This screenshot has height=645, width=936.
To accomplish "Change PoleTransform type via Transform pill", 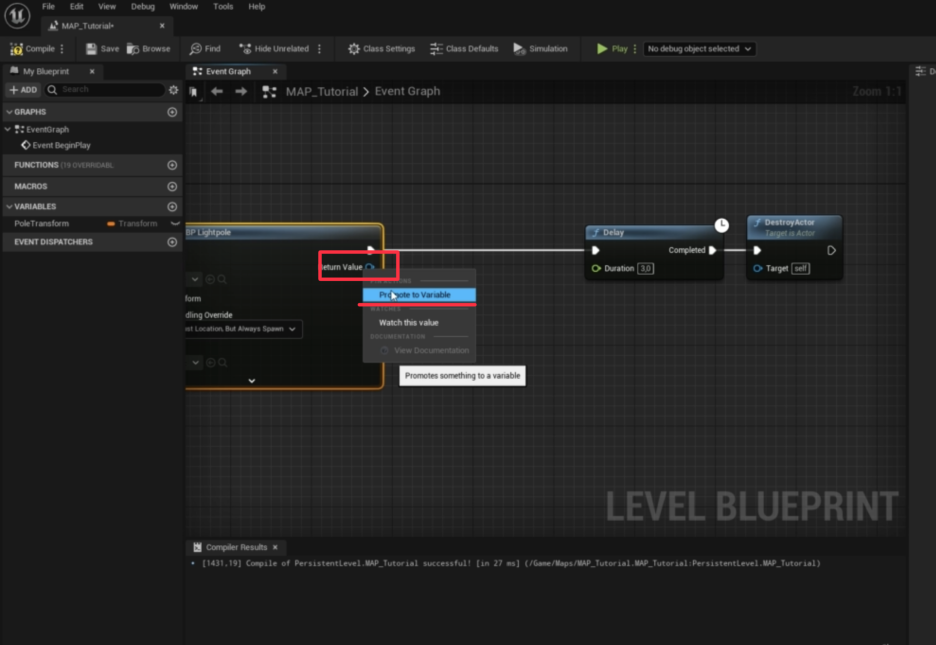I will tap(132, 223).
